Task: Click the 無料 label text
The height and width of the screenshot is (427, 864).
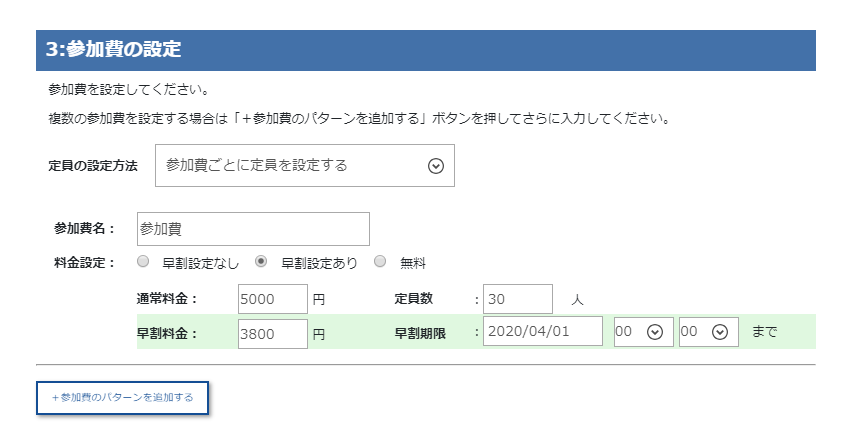Action: tap(413, 264)
